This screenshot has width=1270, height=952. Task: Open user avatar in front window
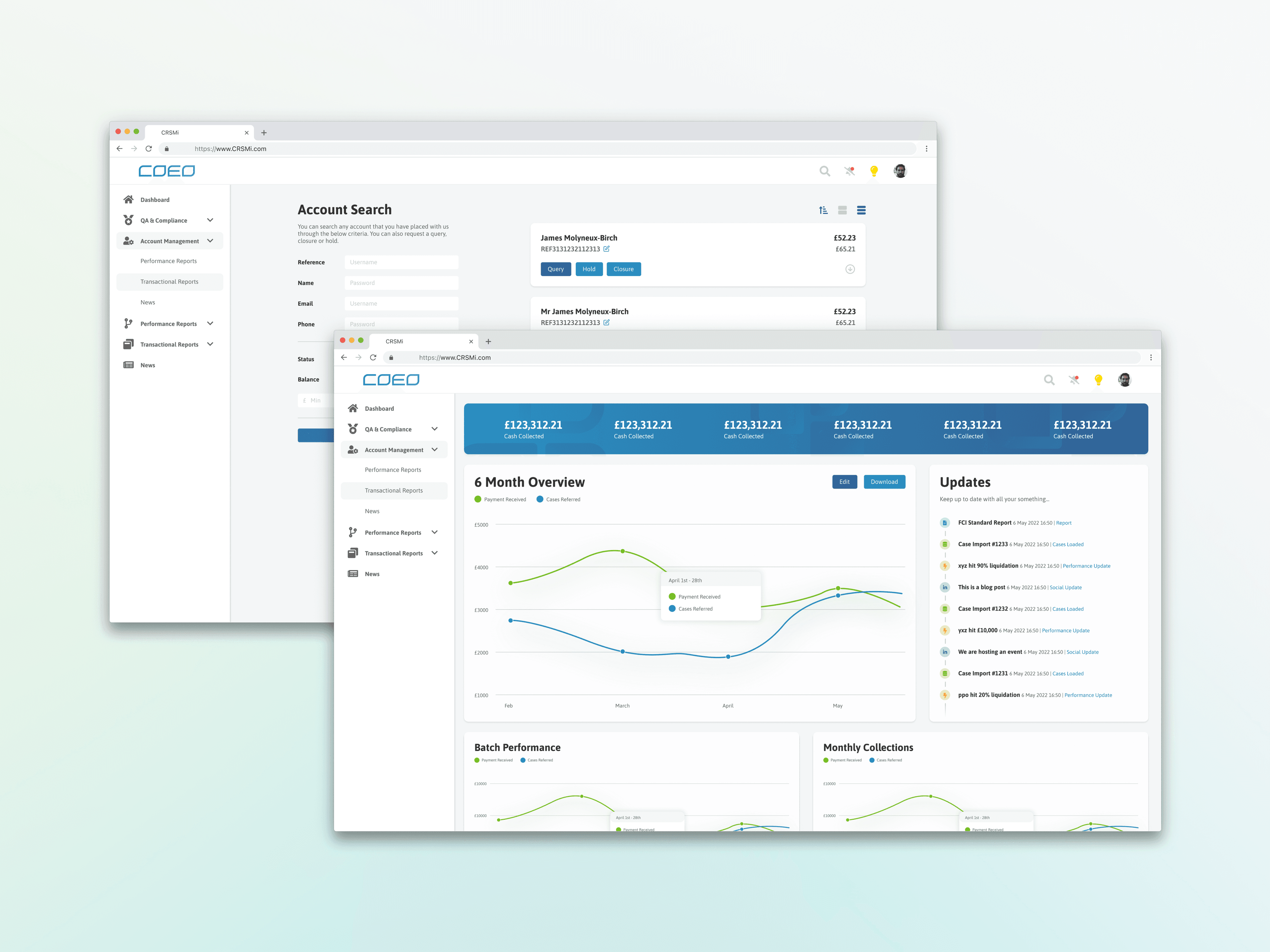point(1125,380)
